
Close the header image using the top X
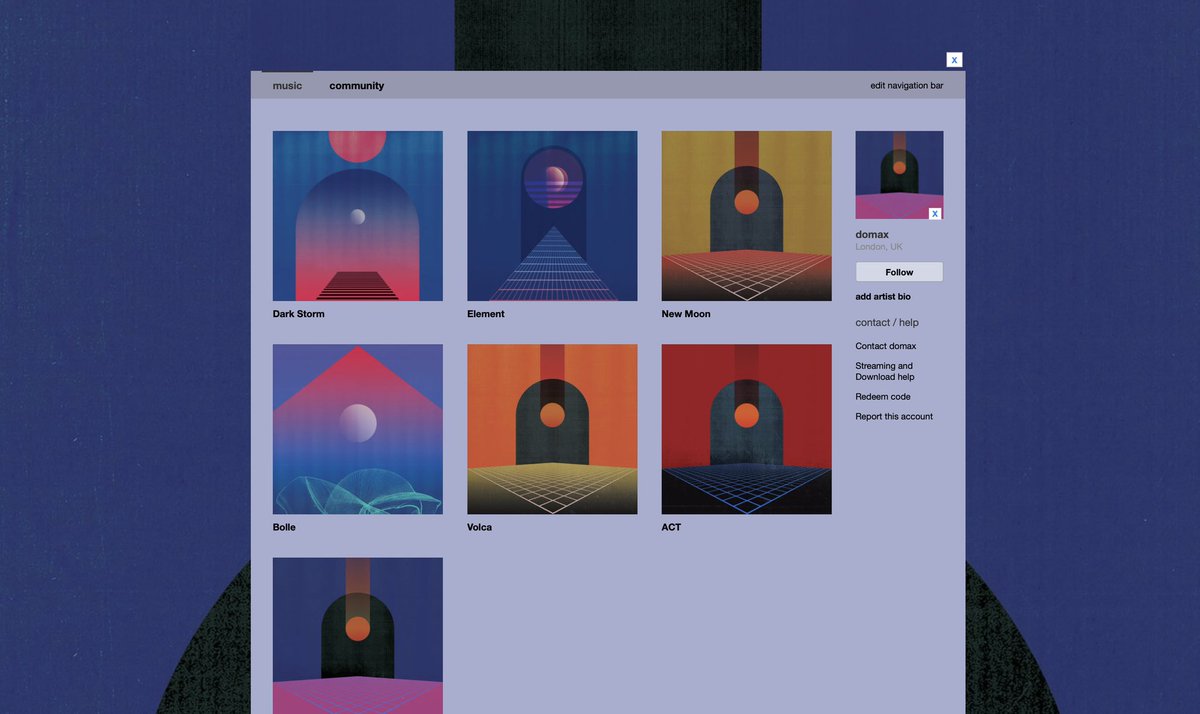pos(954,60)
